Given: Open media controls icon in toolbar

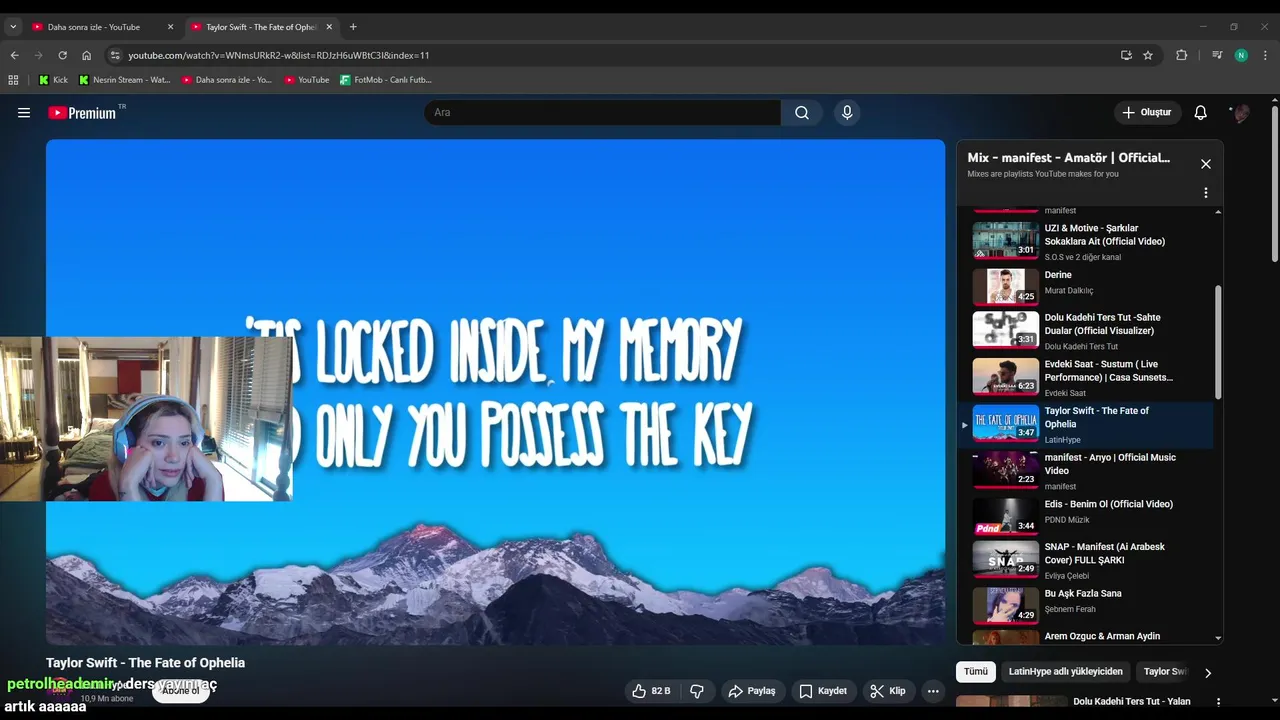Looking at the screenshot, I should pos(1217,55).
